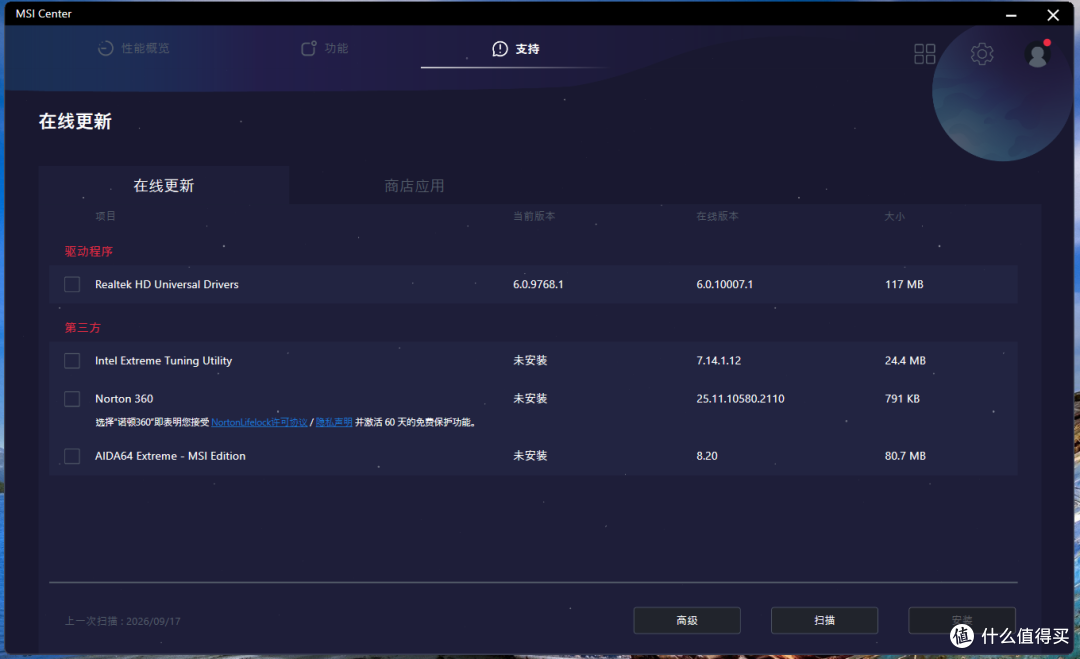The image size is (1080, 659).
Task: Click the 支持 exclamation bubble icon
Action: pyautogui.click(x=500, y=49)
